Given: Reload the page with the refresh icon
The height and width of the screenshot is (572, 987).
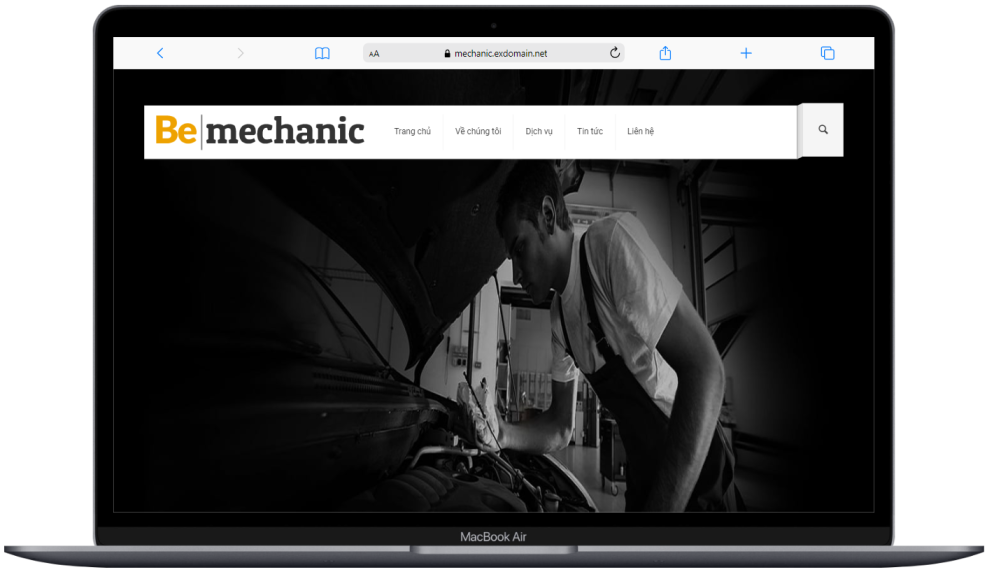Looking at the screenshot, I should (615, 53).
